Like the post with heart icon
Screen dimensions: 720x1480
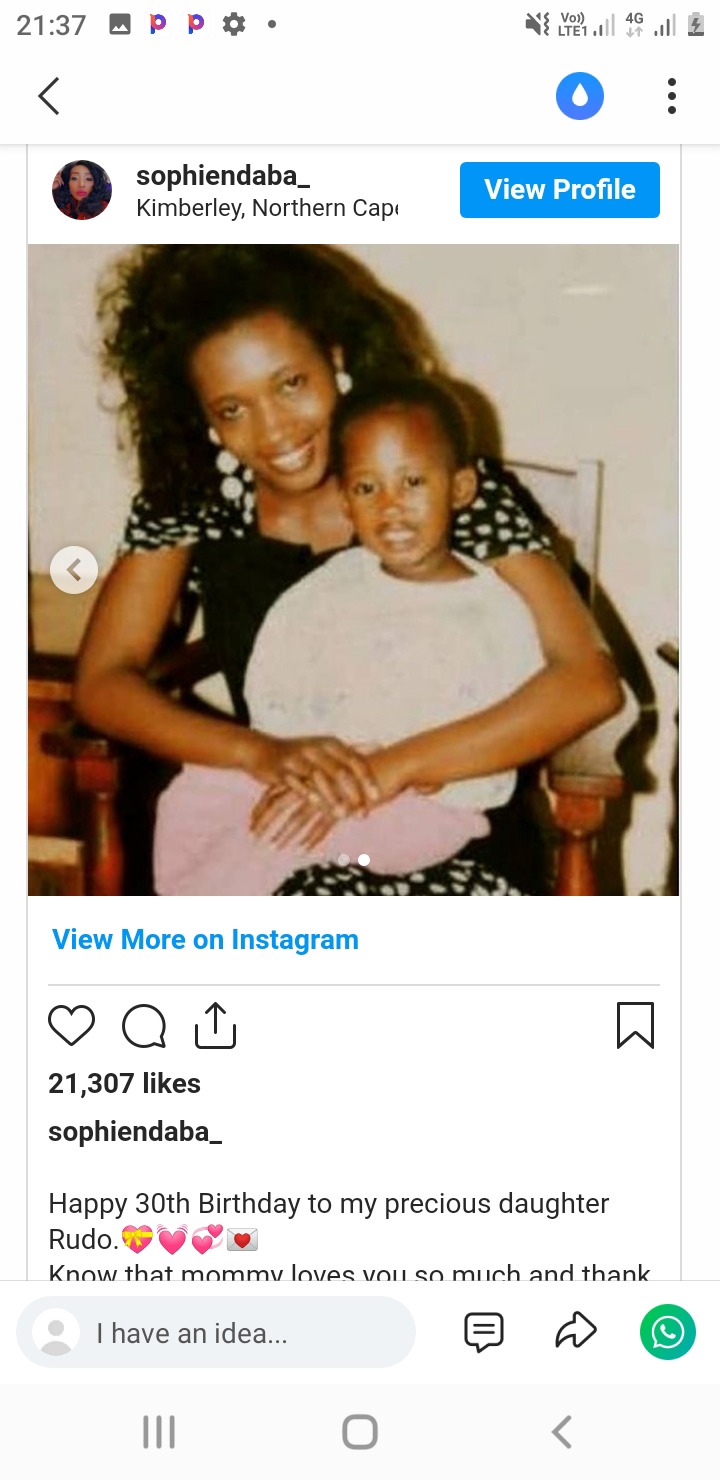click(x=72, y=1026)
